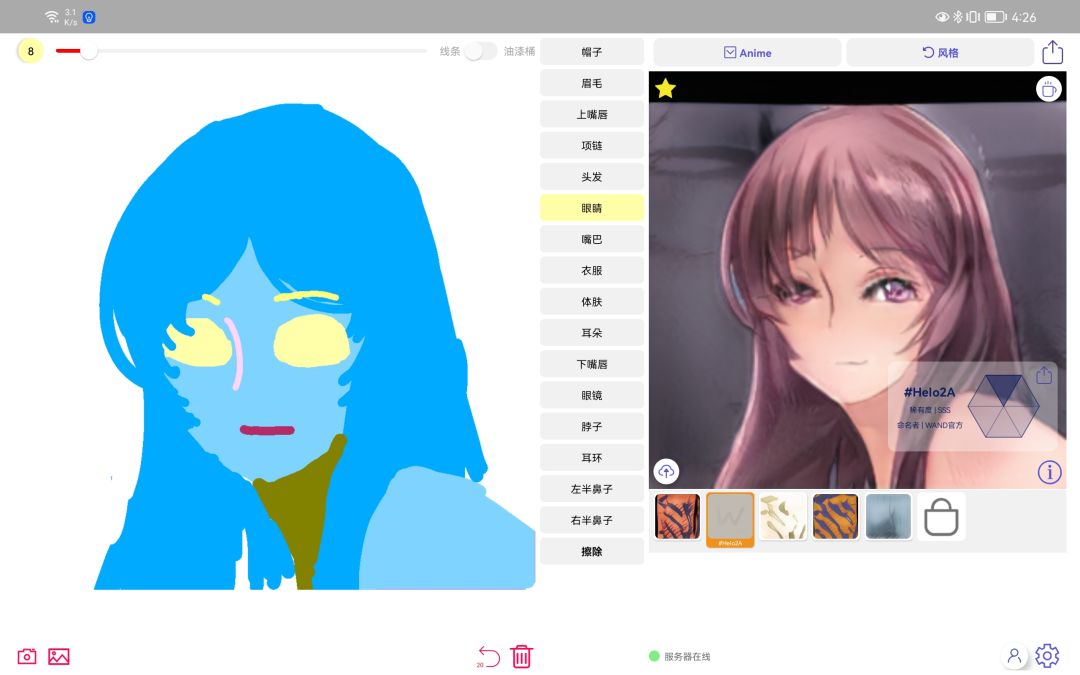Select the 嘴巴 (mouth) label

click(592, 239)
